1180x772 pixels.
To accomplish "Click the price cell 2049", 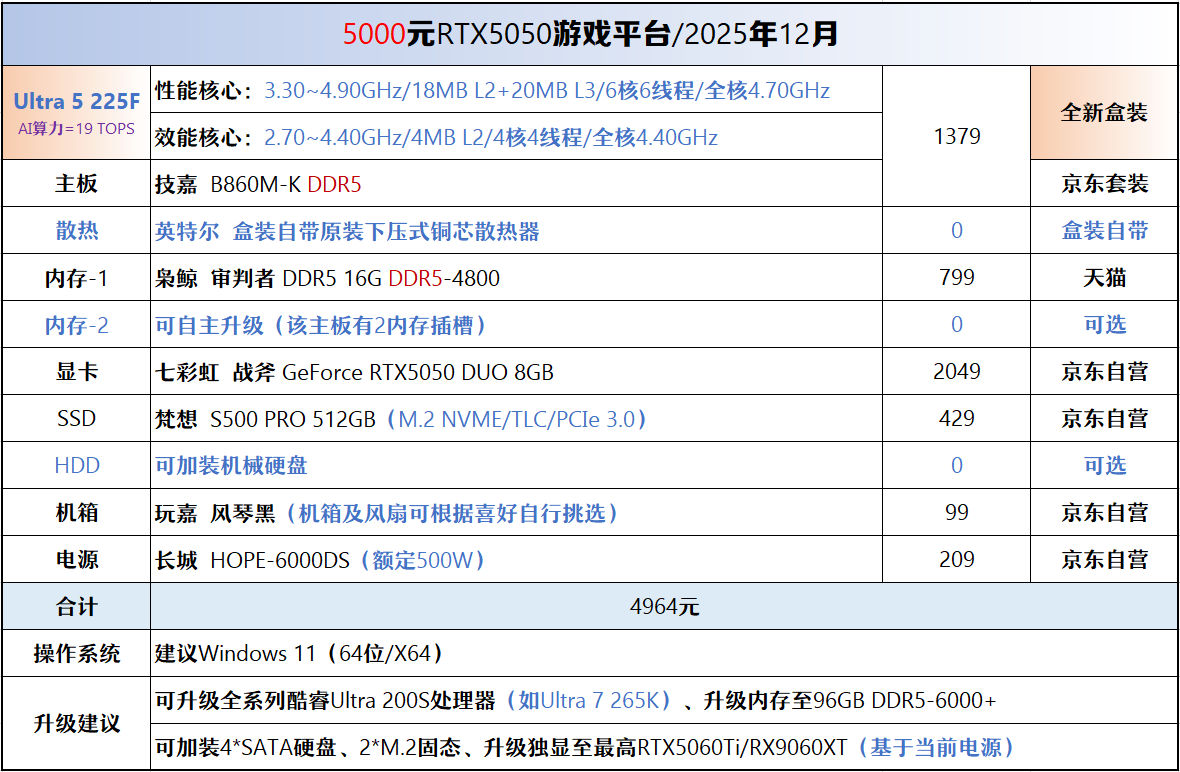I will pyautogui.click(x=956, y=372).
